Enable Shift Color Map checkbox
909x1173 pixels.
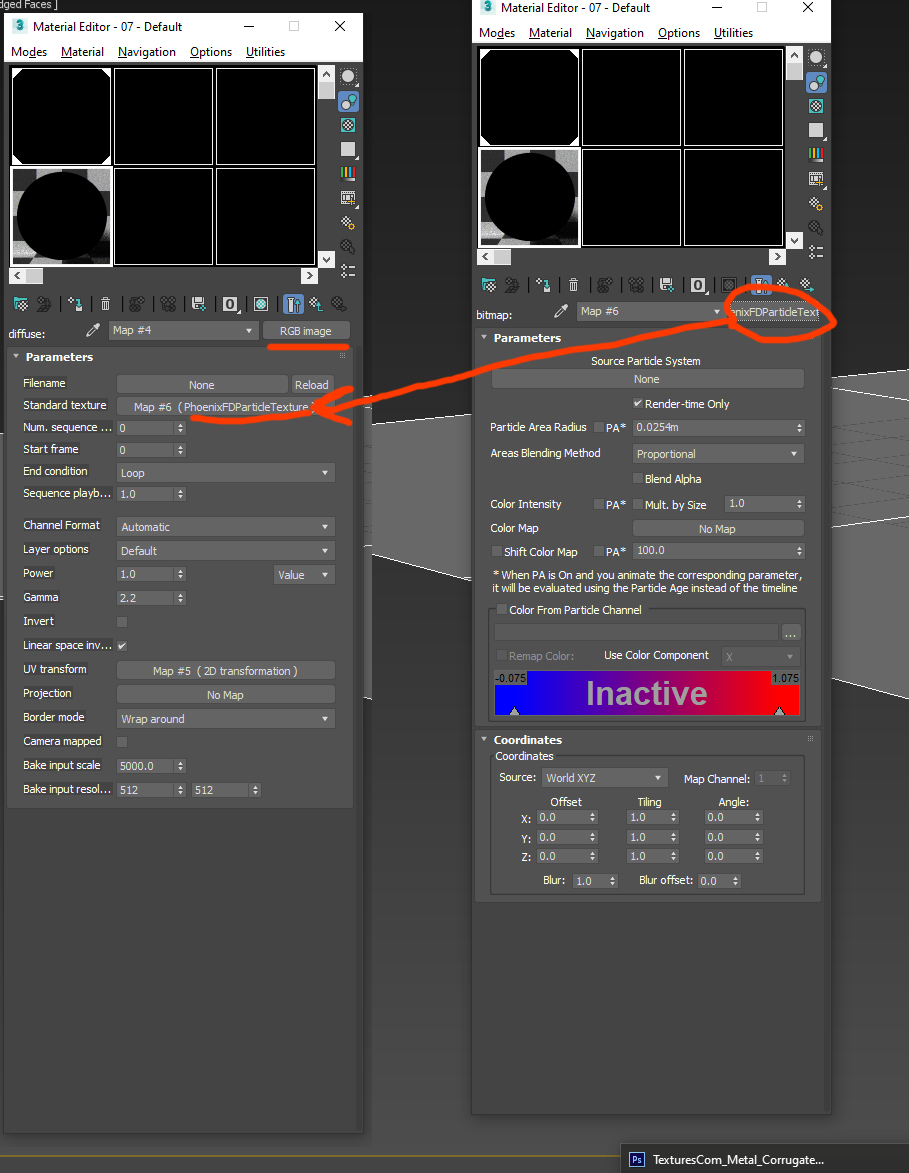point(497,551)
